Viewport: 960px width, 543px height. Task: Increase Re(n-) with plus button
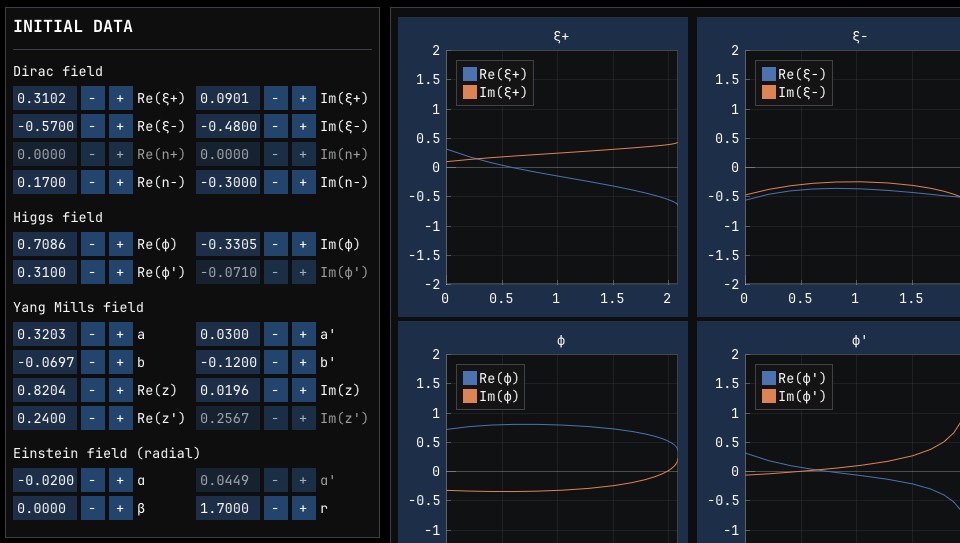121,182
